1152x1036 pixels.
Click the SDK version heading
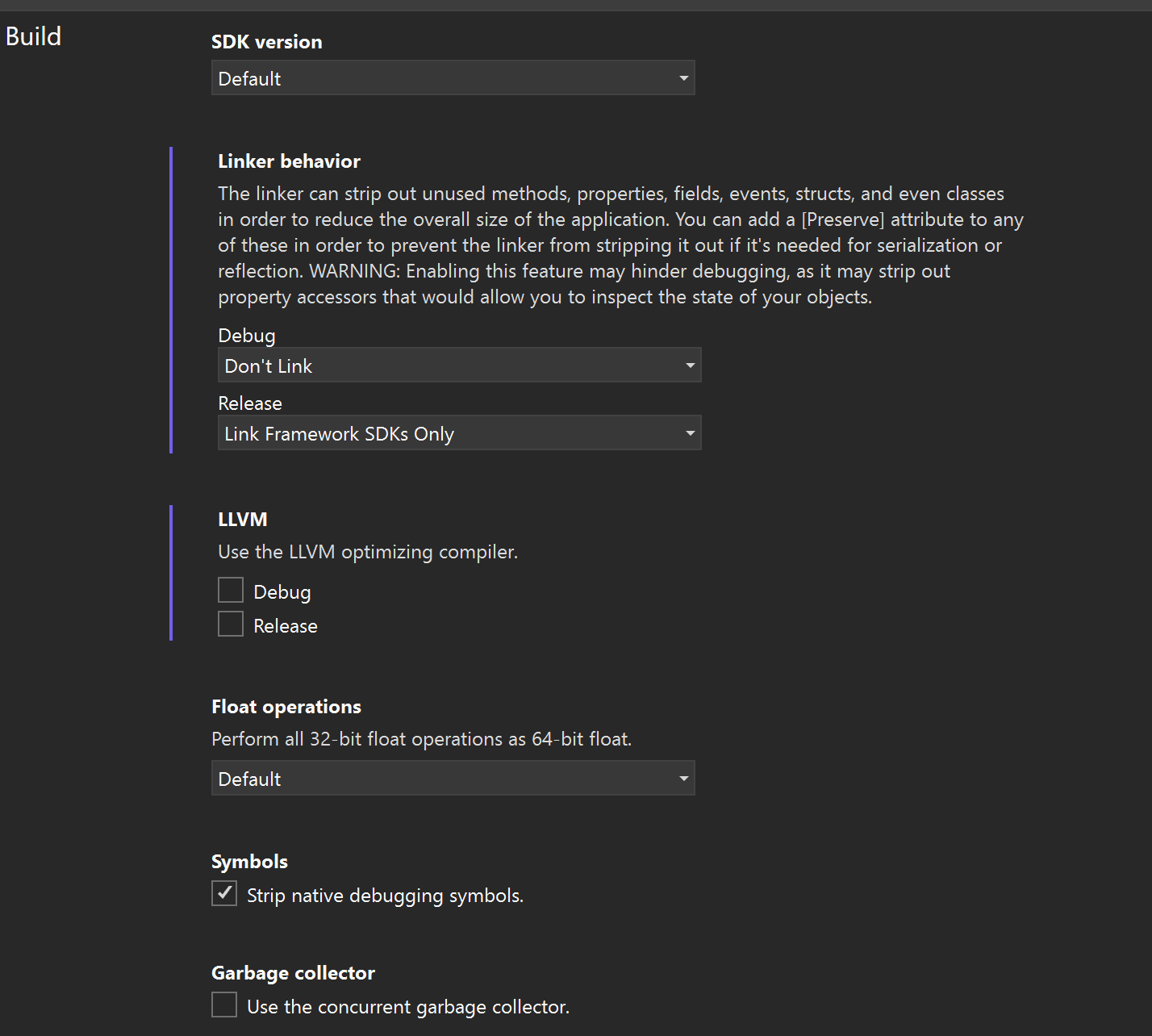266,42
